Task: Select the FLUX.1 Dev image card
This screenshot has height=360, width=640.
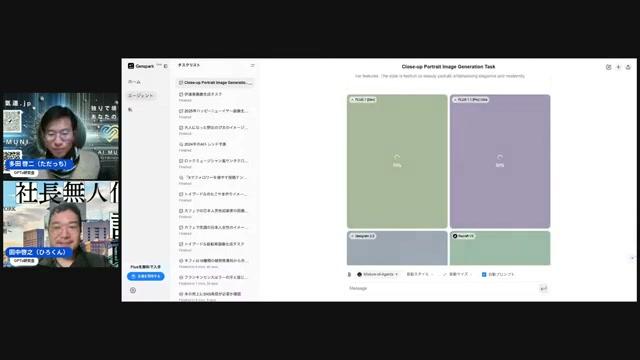Action: tap(397, 161)
